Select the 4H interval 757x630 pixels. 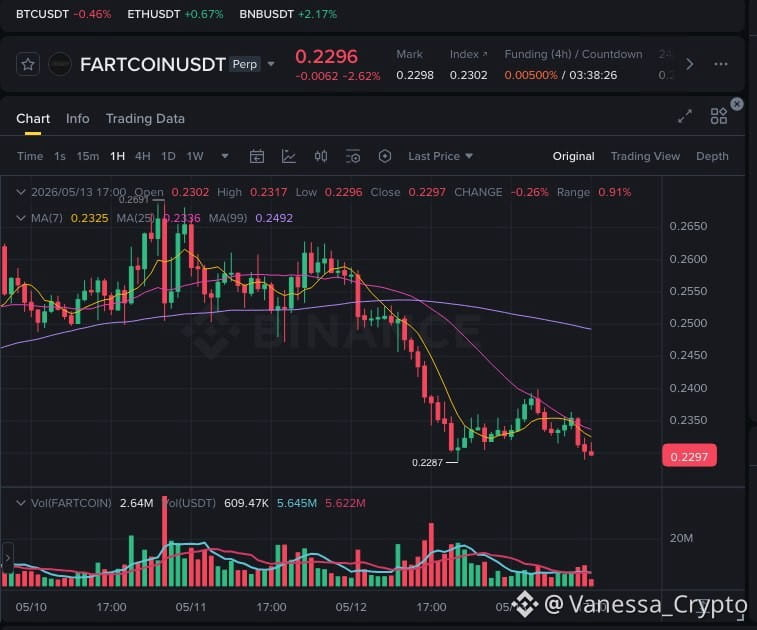coord(142,156)
